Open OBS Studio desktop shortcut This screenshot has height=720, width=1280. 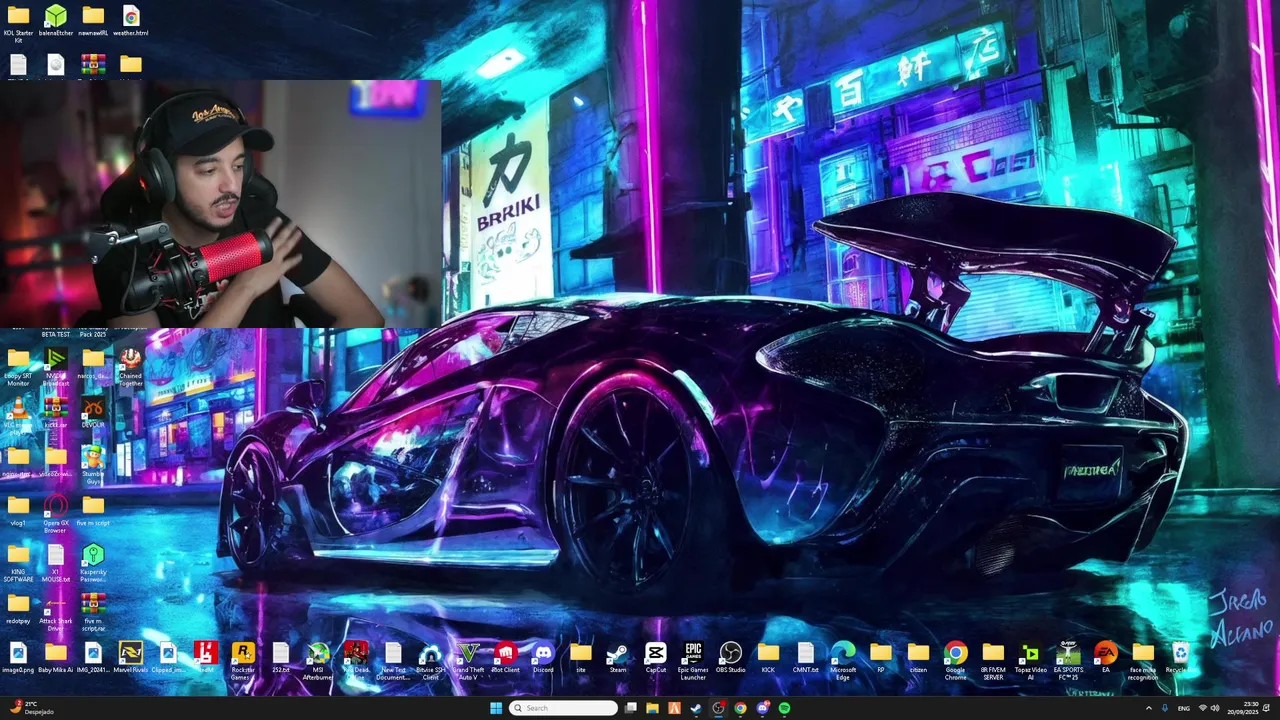tap(731, 658)
